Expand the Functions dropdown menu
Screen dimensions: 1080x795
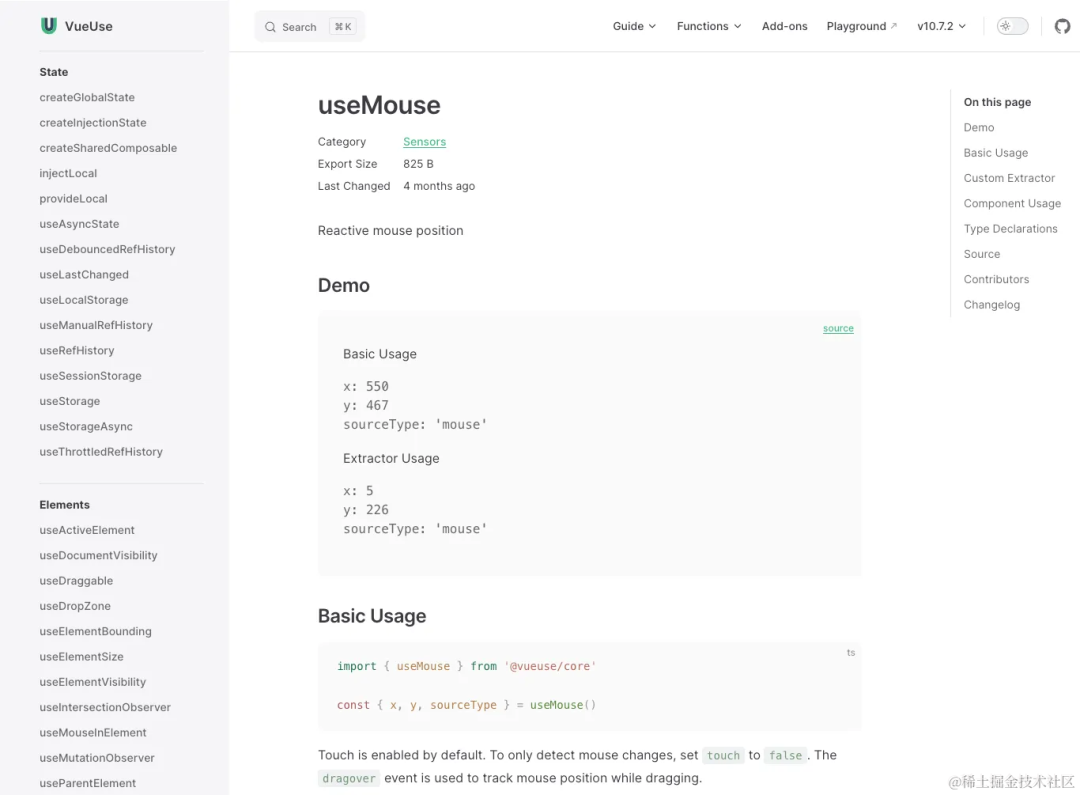click(709, 26)
